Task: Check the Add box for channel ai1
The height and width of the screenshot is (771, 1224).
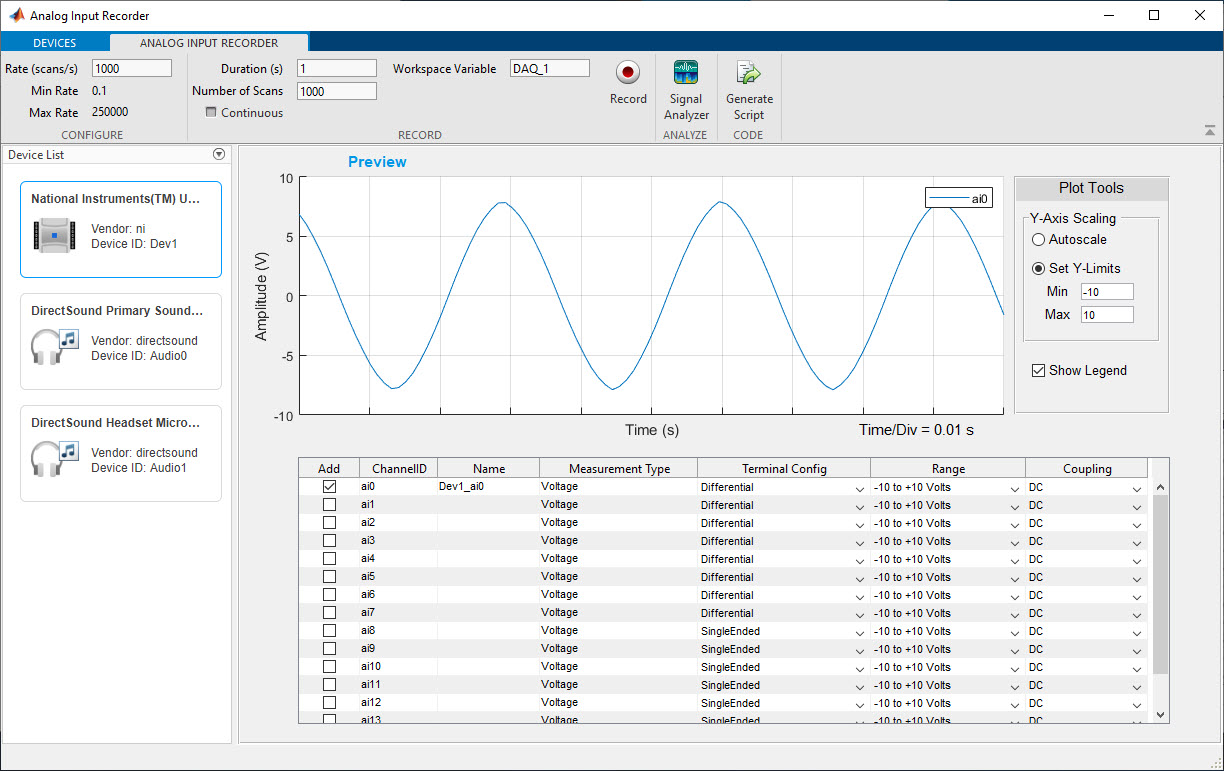Action: [x=329, y=505]
